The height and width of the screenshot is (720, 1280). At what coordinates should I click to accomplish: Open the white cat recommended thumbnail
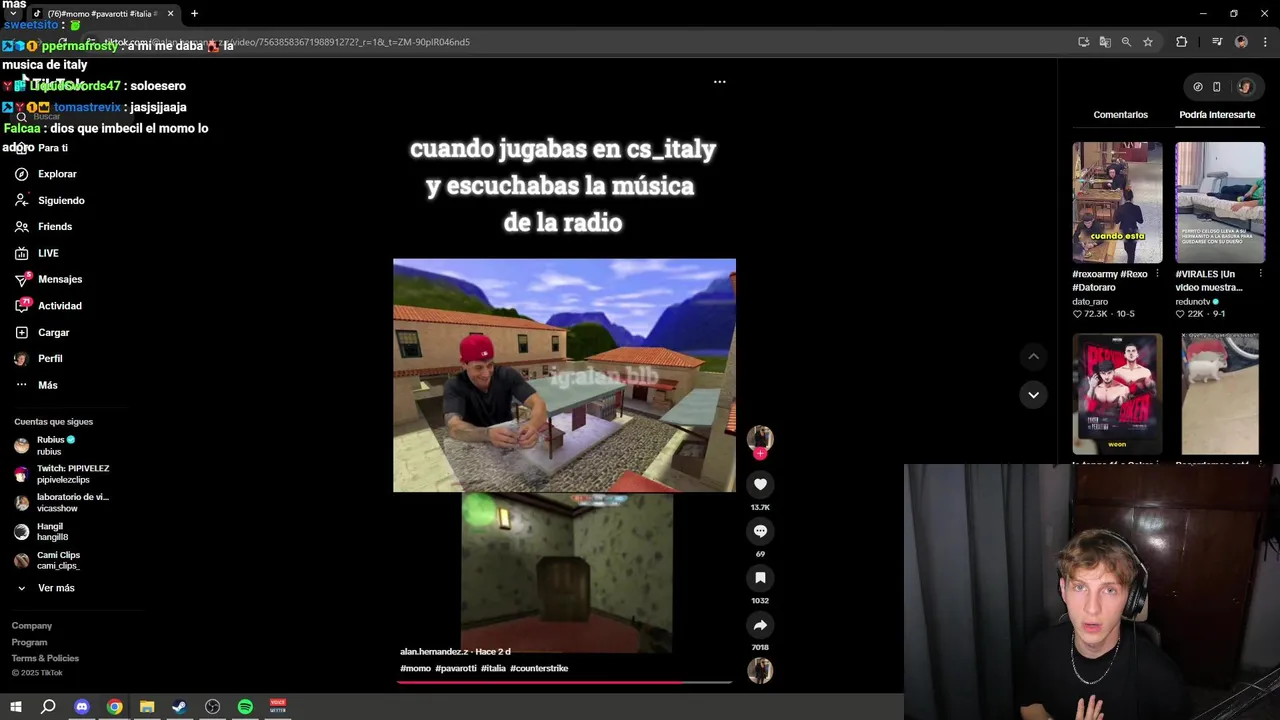pos(1219,394)
